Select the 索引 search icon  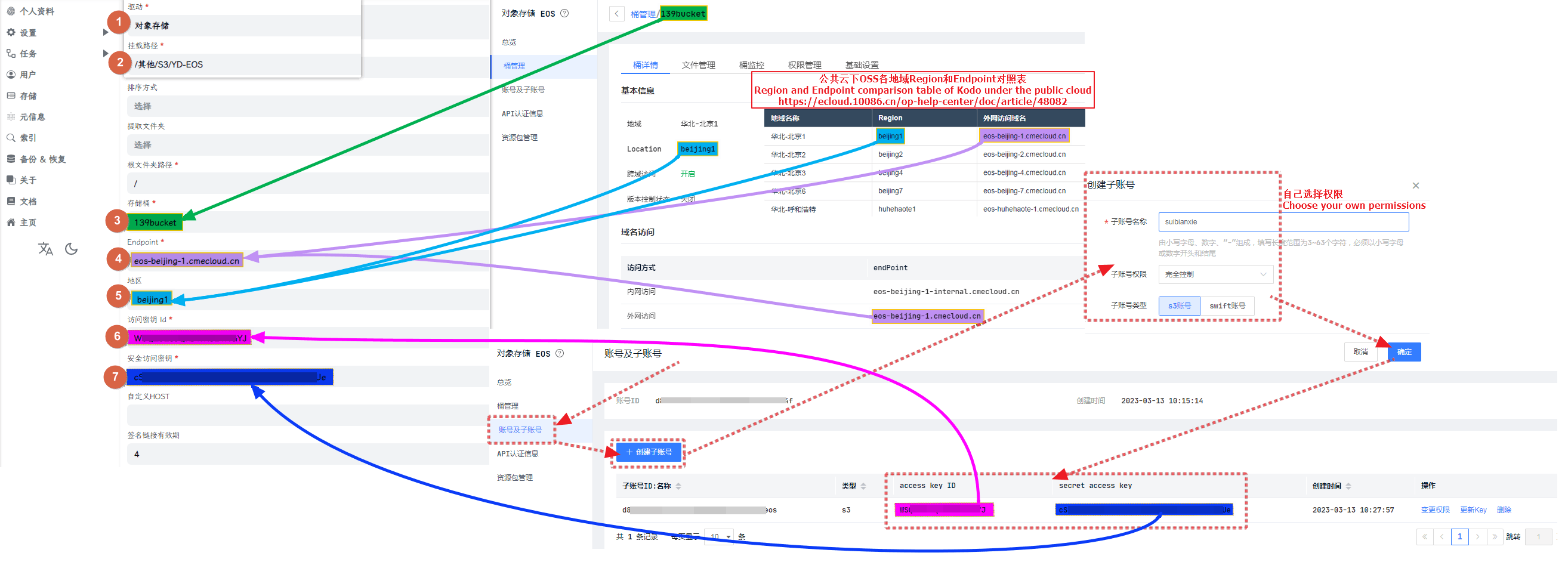pyautogui.click(x=11, y=138)
